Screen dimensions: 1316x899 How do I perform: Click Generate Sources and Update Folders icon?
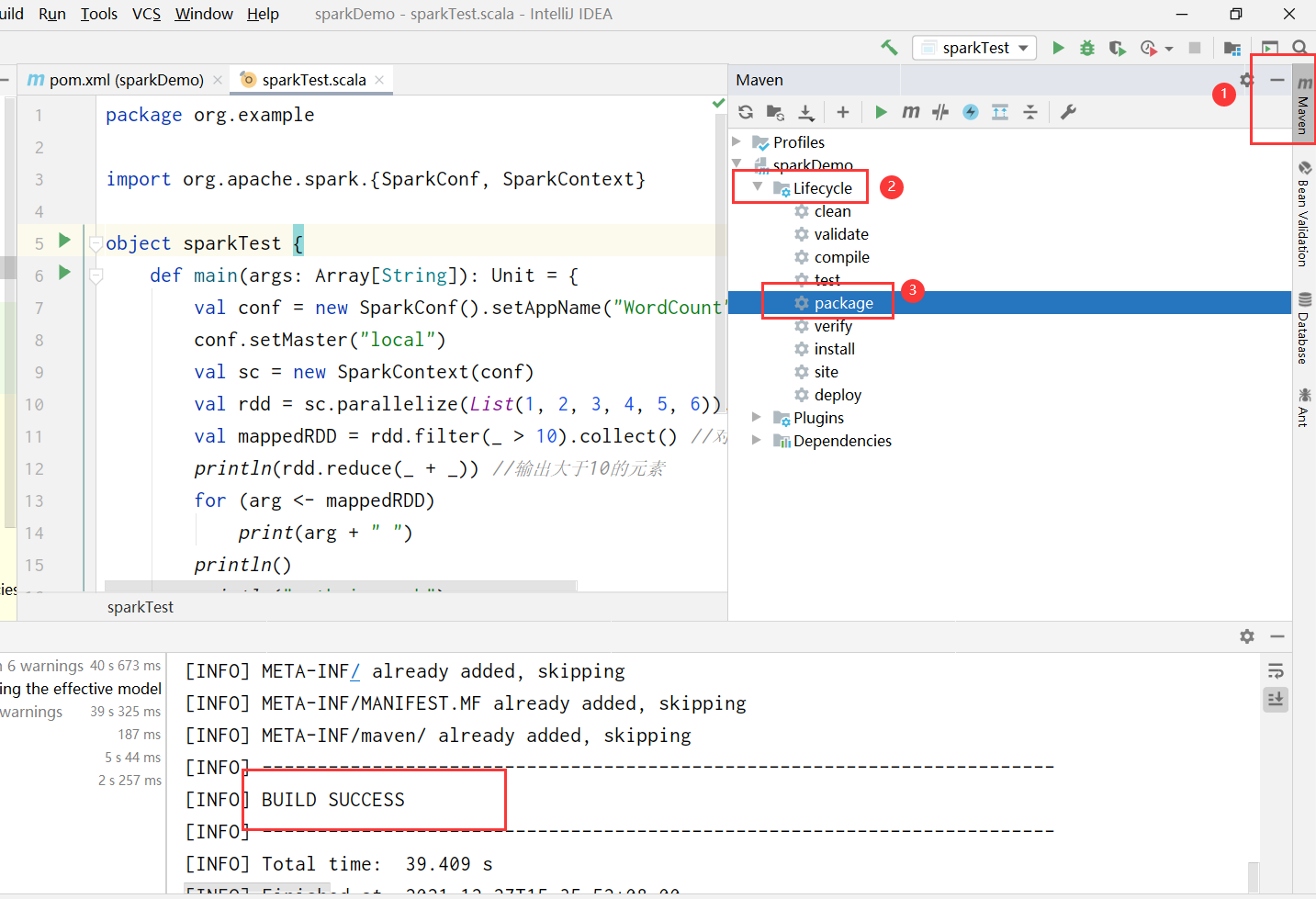775,112
